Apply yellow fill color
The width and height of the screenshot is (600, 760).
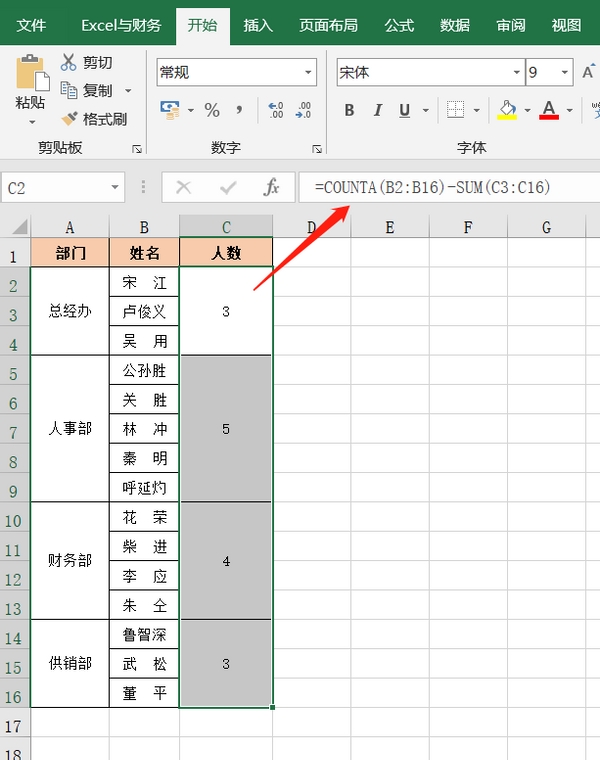coord(507,110)
